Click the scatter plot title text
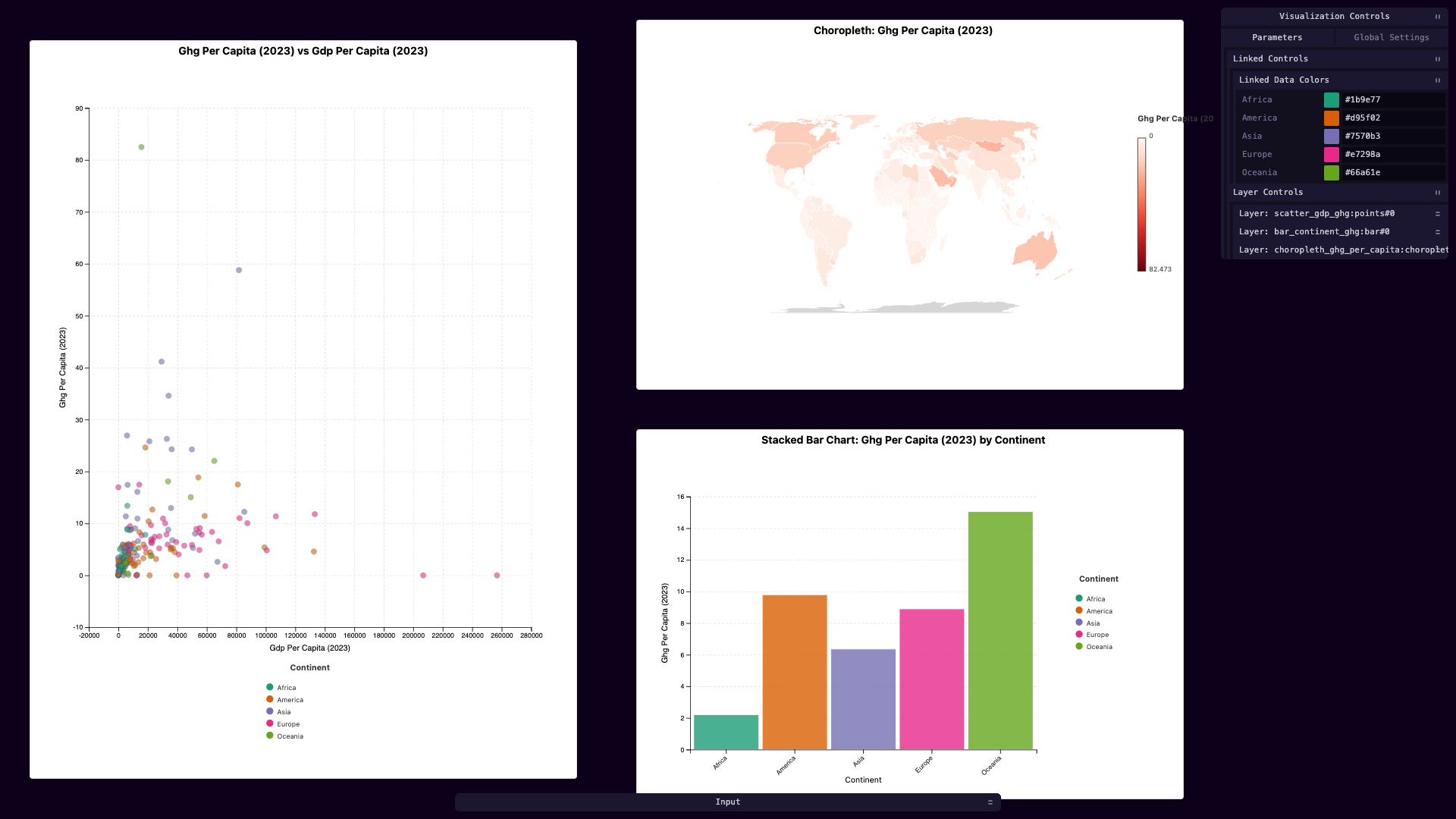The width and height of the screenshot is (1456, 819). coord(303,51)
